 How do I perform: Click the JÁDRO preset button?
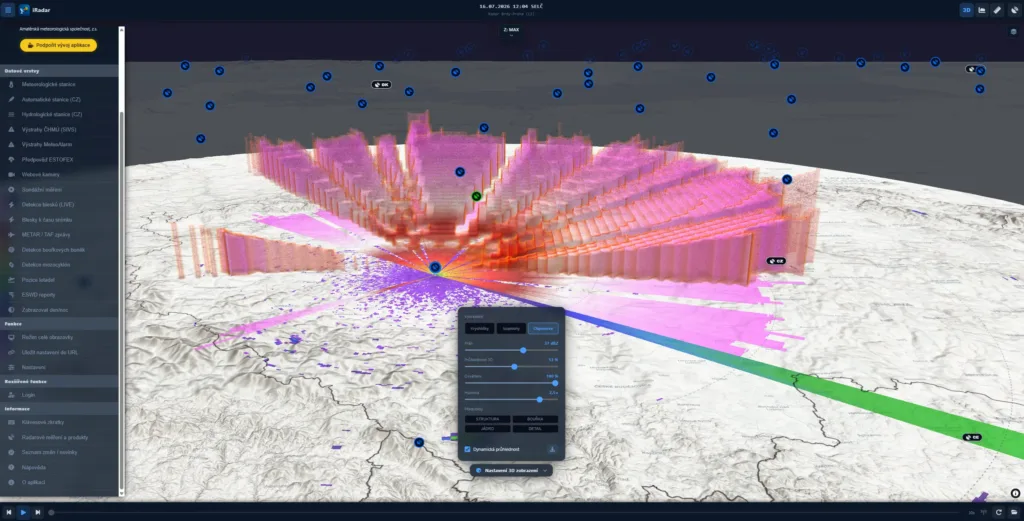pyautogui.click(x=487, y=429)
